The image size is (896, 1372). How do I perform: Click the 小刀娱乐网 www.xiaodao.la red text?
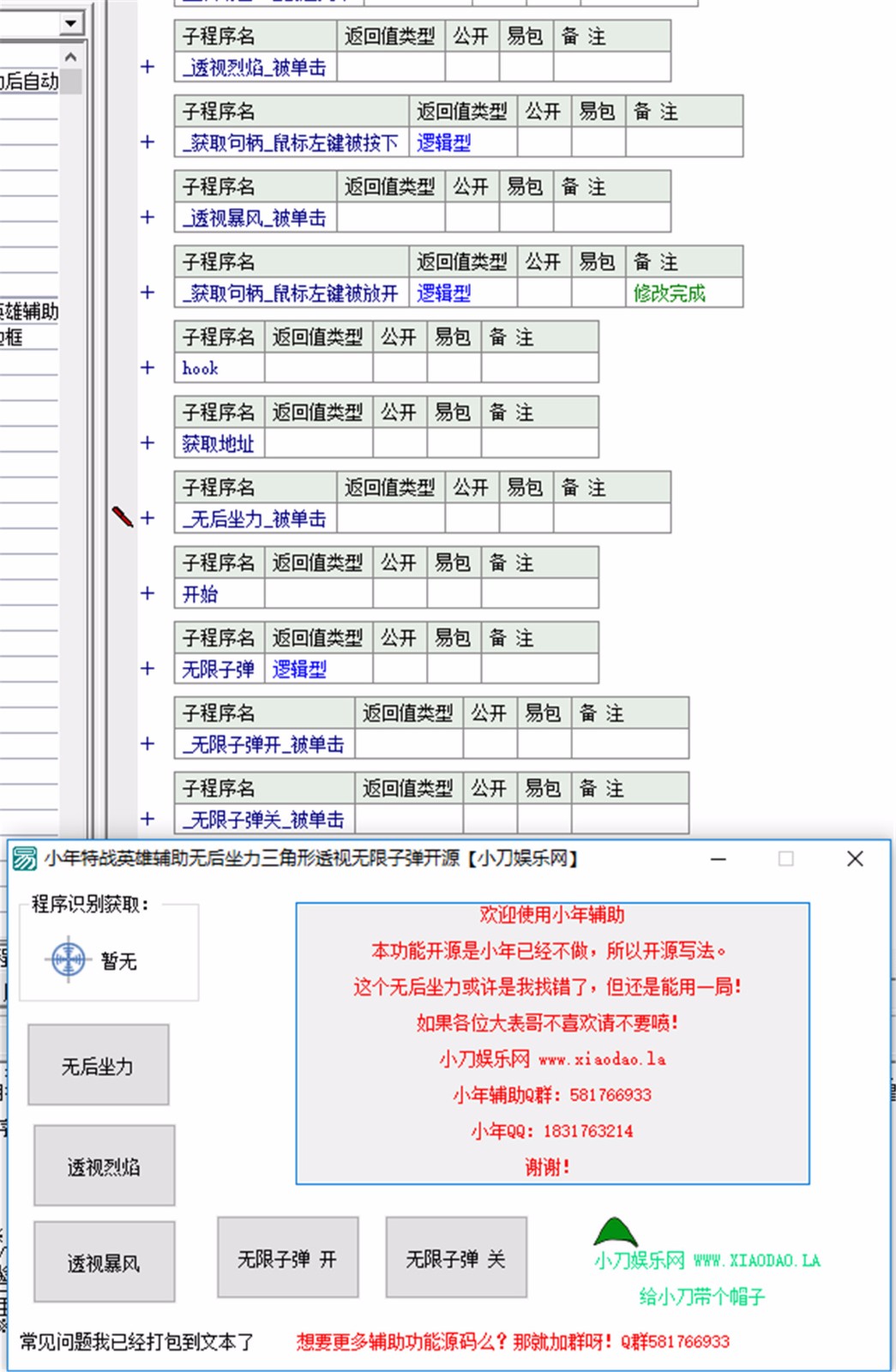pos(552,1058)
